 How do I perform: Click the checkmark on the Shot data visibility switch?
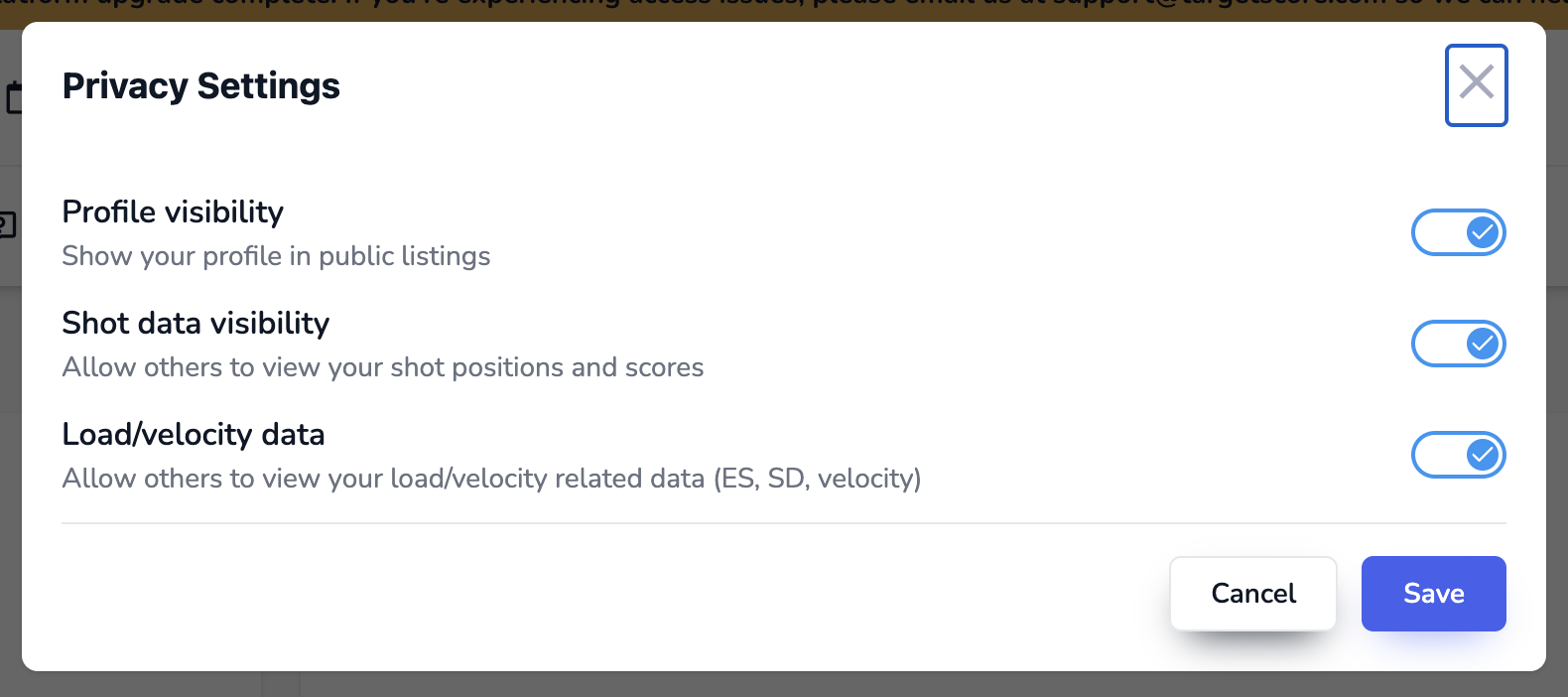point(1480,344)
